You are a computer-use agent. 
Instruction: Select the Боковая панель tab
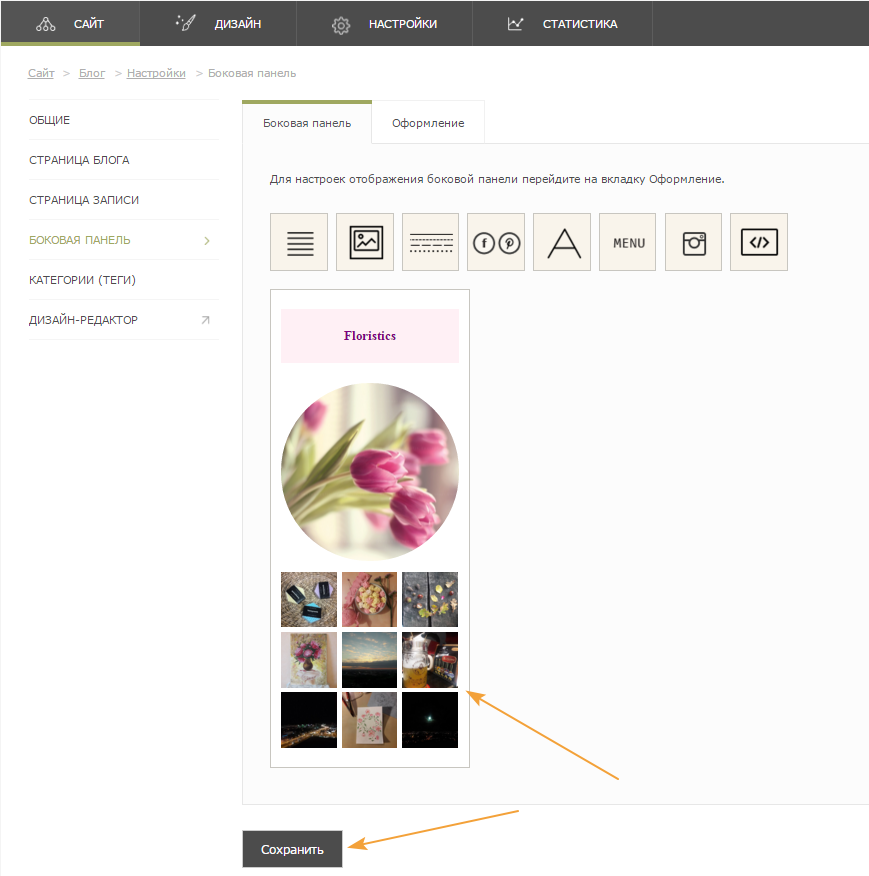pos(307,123)
